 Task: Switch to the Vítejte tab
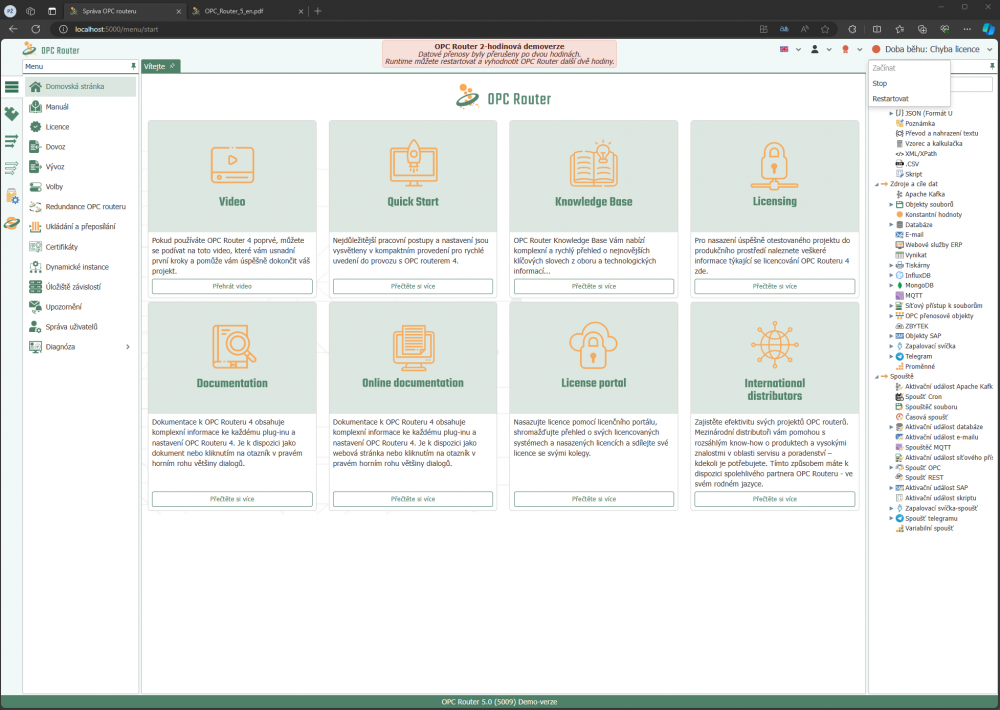[161, 66]
